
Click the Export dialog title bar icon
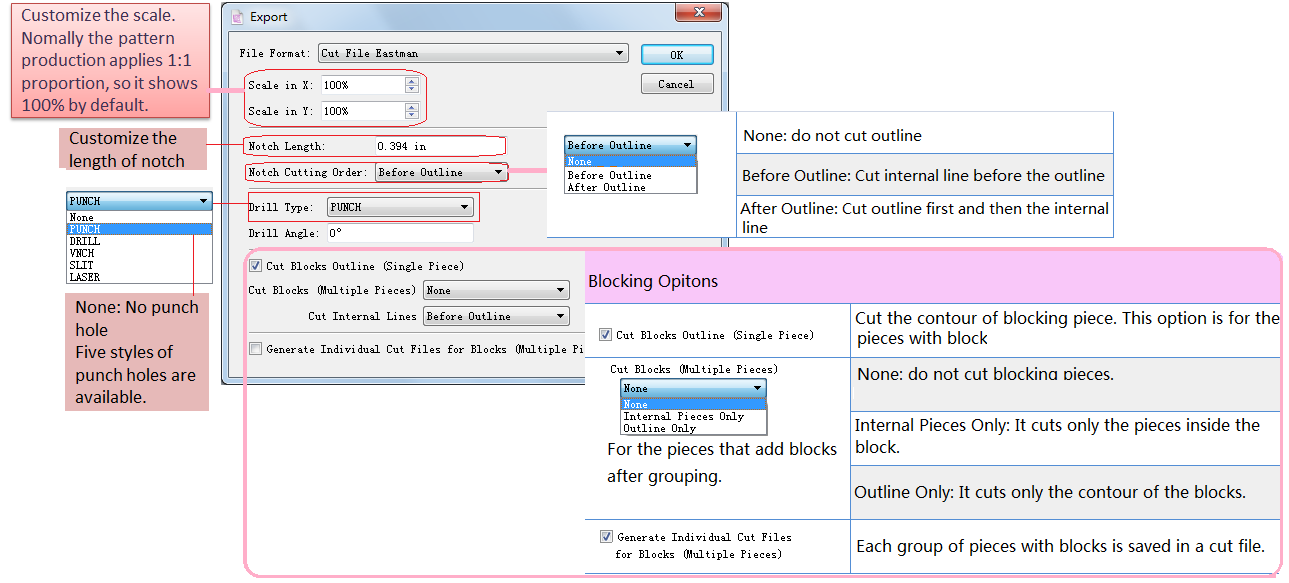pyautogui.click(x=237, y=17)
